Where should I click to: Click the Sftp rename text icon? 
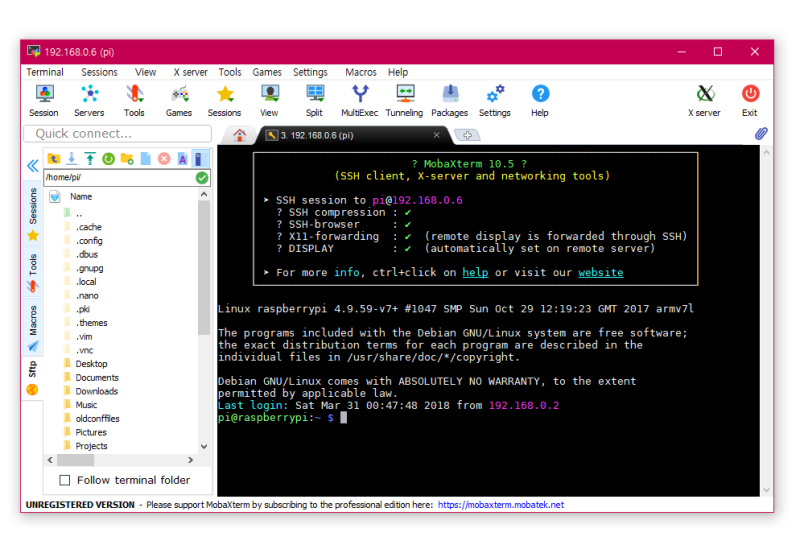tap(183, 159)
